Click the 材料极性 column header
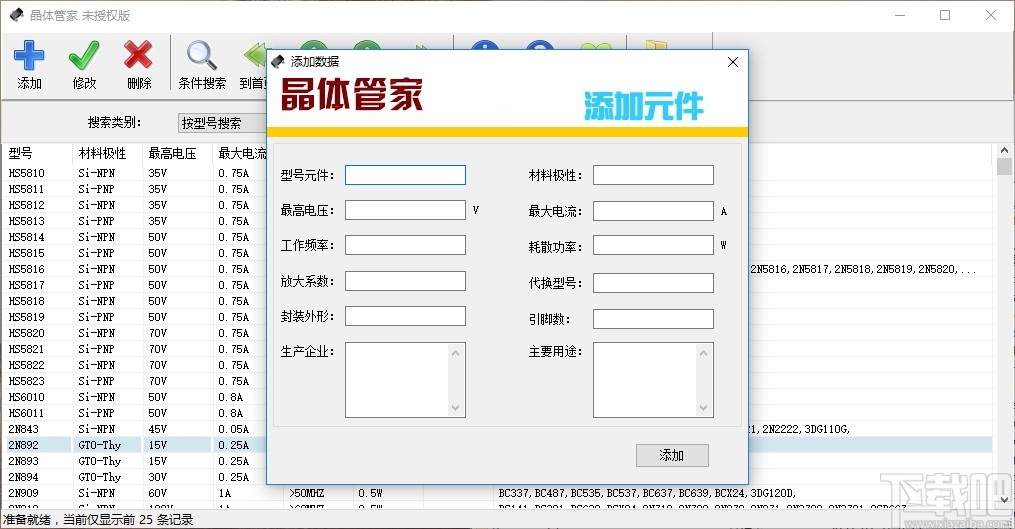 pos(107,153)
